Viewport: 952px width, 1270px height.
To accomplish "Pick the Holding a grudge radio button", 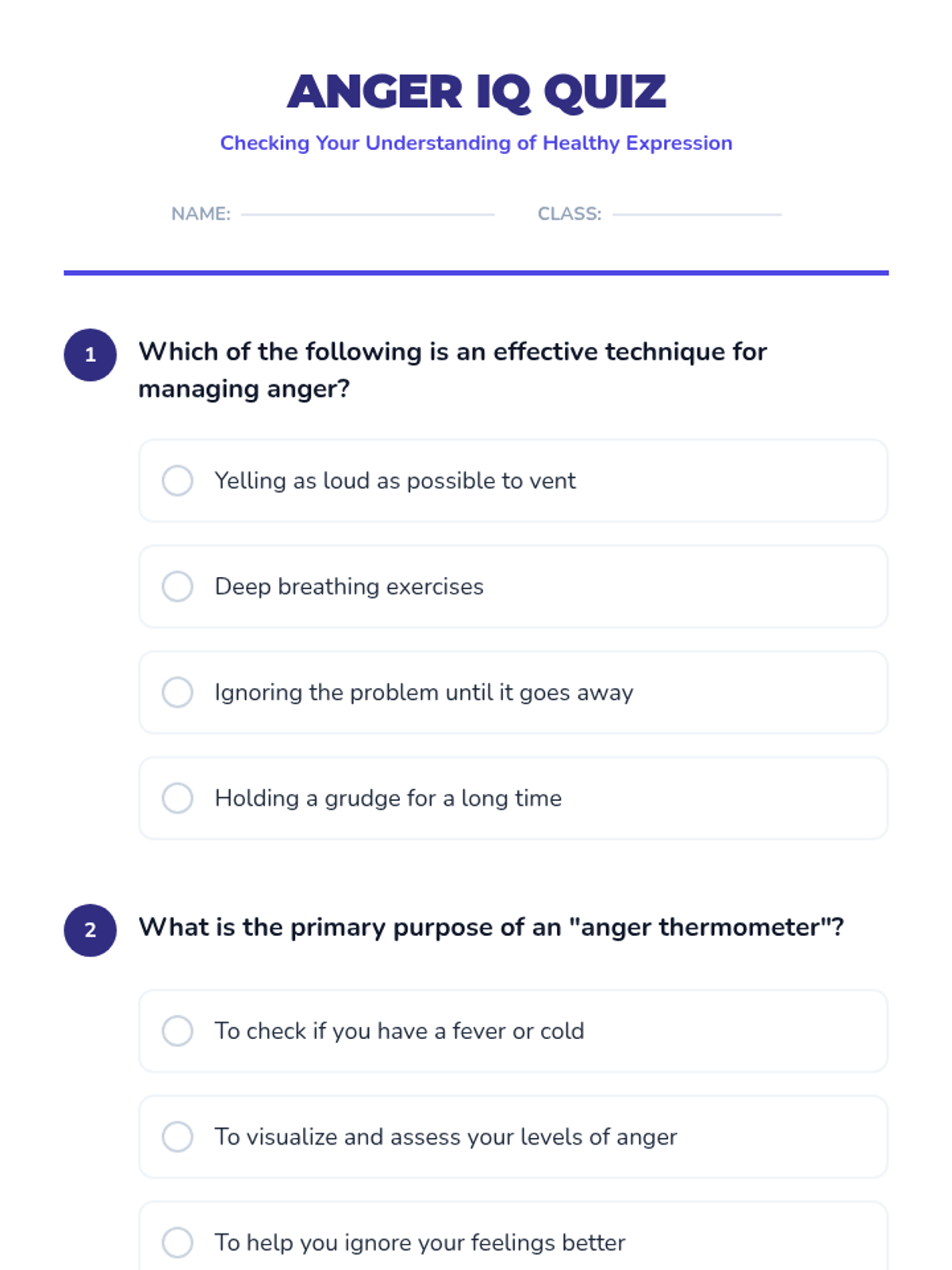I will pos(178,799).
